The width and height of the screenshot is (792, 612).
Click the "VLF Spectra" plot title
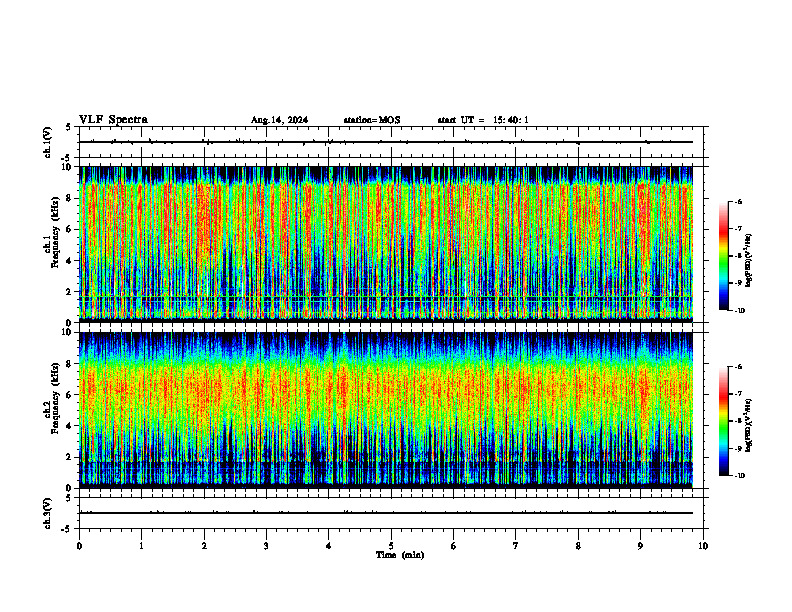click(x=113, y=120)
